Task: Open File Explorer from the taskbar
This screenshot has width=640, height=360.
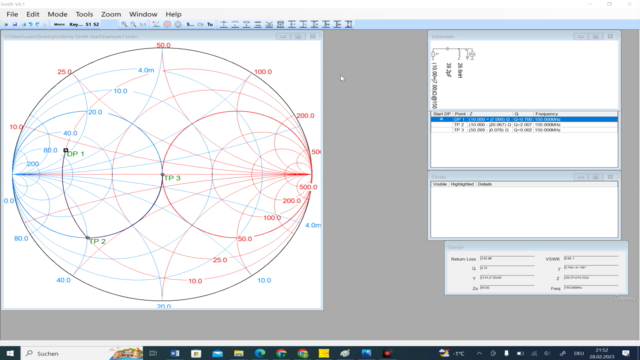Action: [239, 353]
